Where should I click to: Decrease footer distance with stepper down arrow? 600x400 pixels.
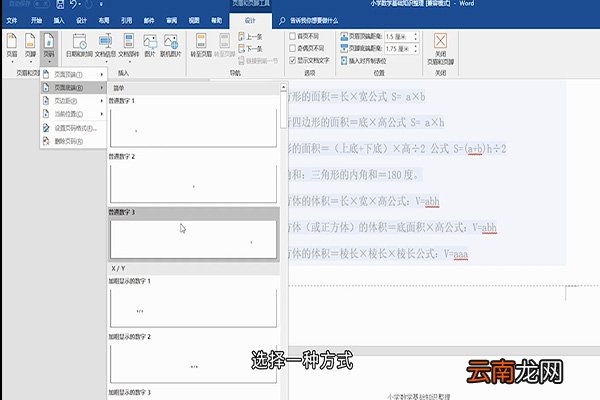pos(416,51)
